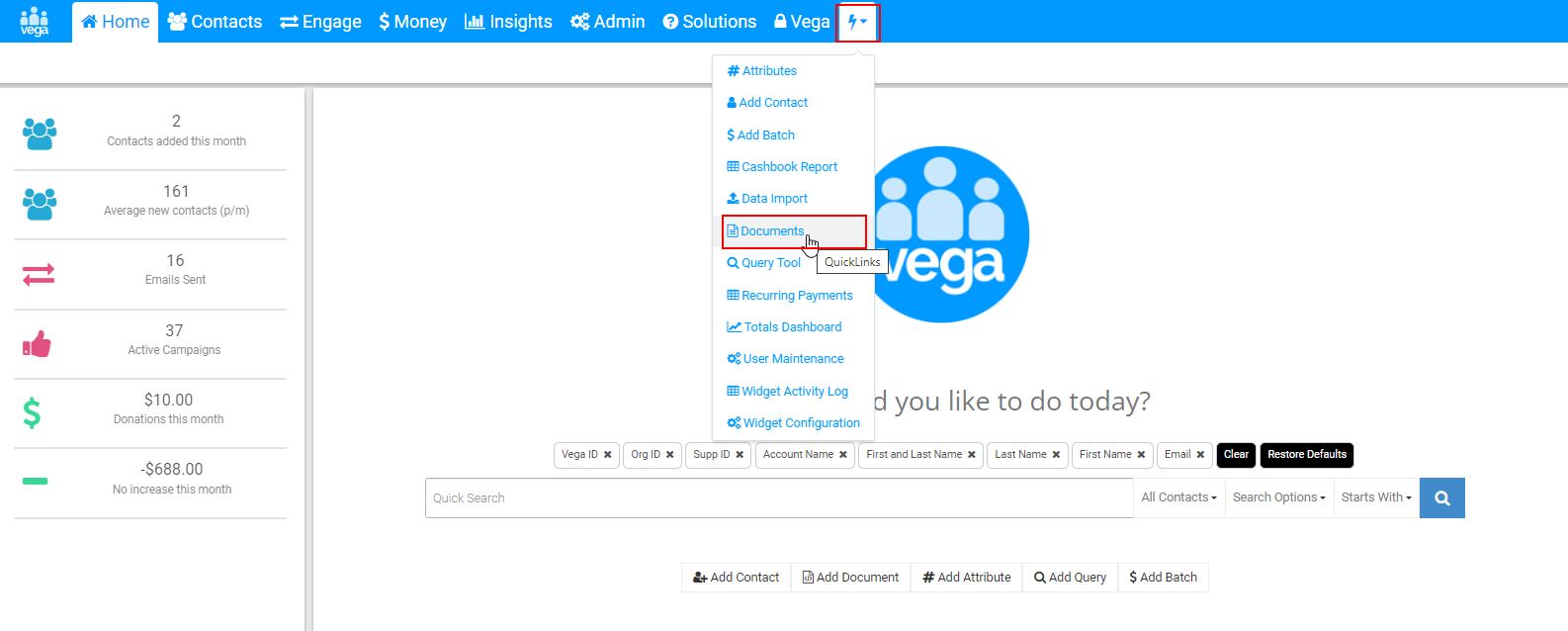Click Restore Defaults button
Screen dimensions: 1568x631
point(1307,455)
